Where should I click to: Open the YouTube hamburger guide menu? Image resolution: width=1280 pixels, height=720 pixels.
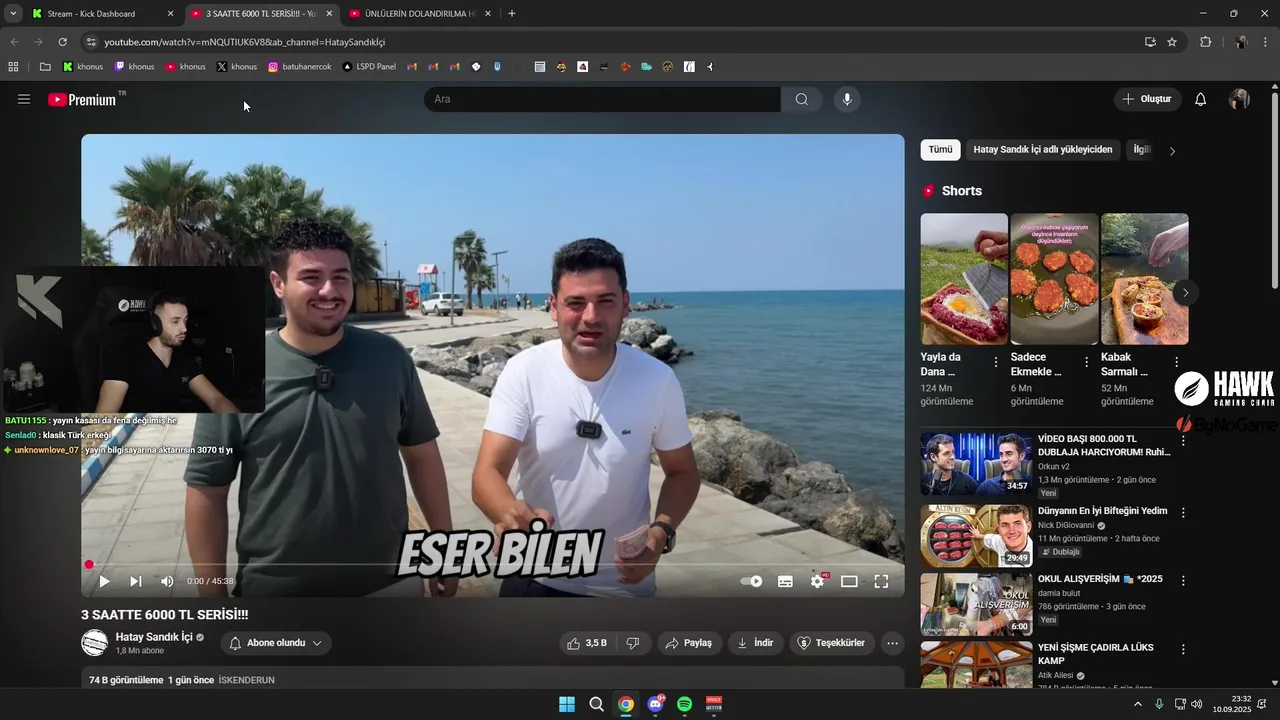pyautogui.click(x=24, y=99)
